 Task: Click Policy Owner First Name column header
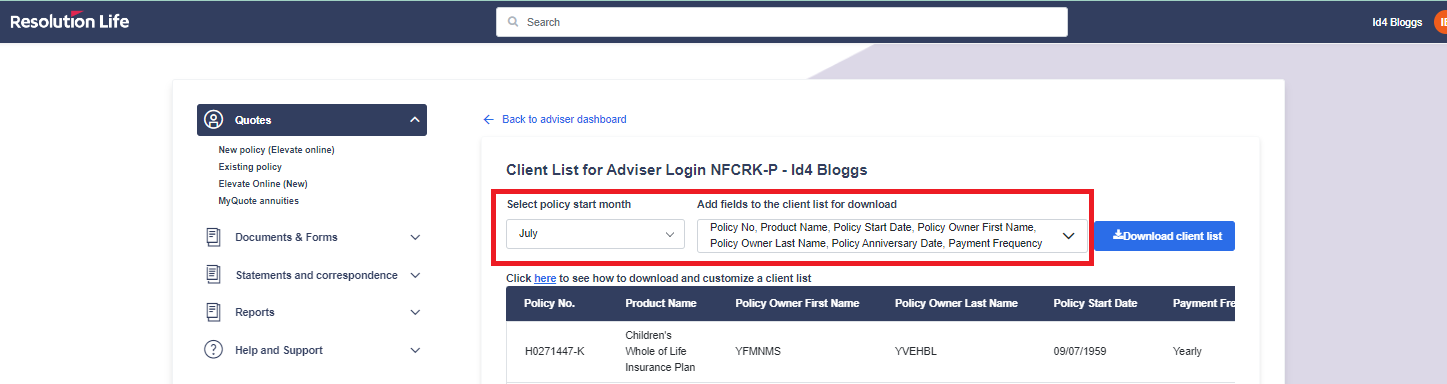[797, 303]
